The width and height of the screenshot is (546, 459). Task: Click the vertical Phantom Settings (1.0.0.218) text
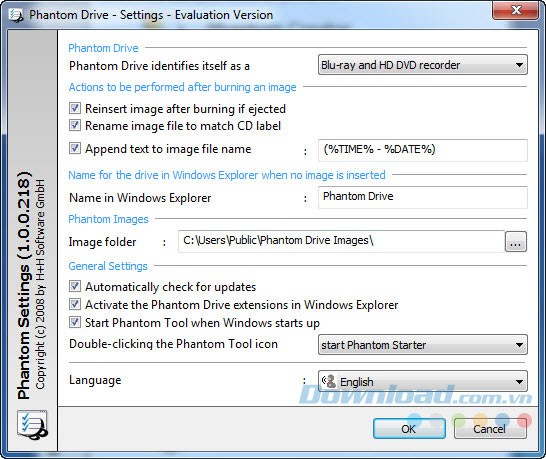click(x=24, y=285)
